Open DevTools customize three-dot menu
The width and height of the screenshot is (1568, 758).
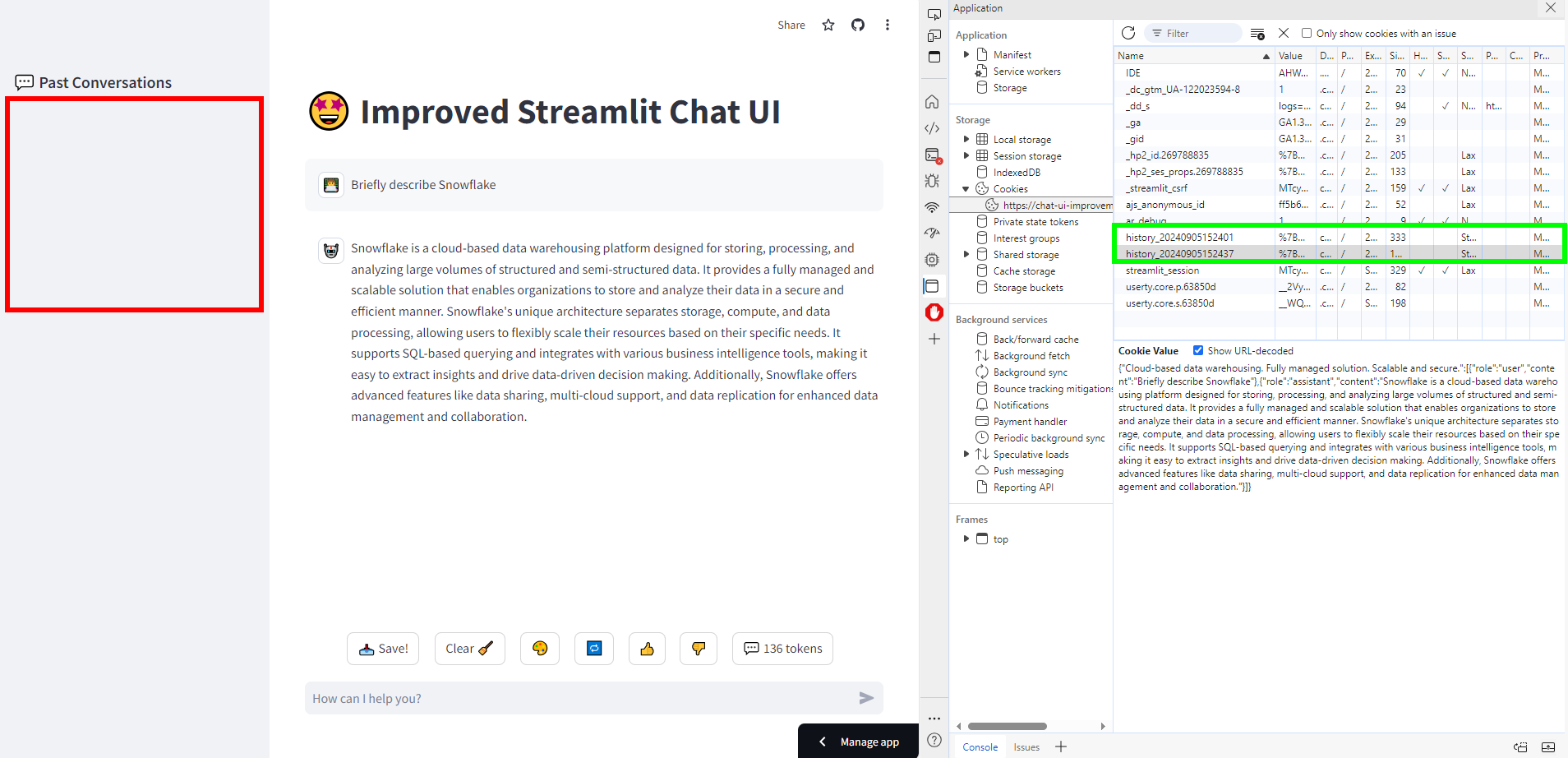(934, 719)
